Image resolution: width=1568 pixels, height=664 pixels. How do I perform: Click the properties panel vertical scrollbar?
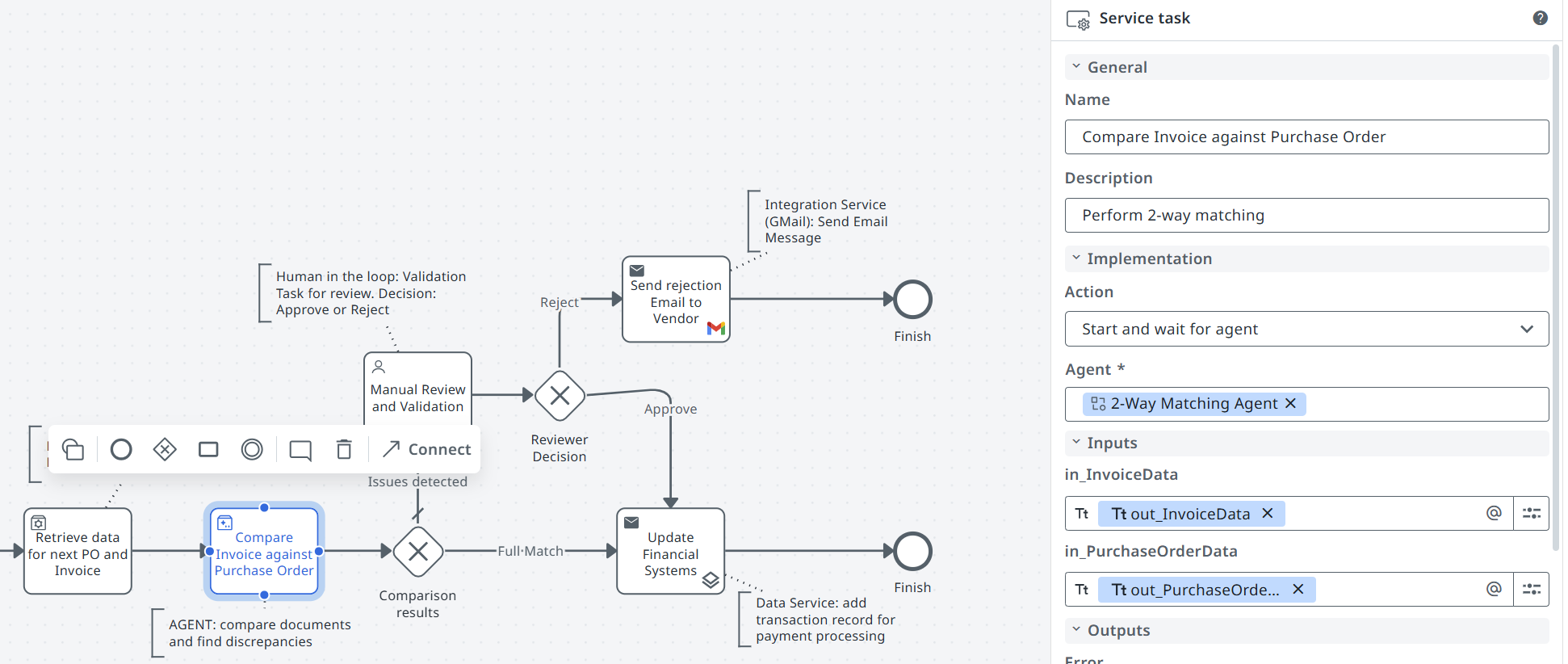pos(1556,299)
